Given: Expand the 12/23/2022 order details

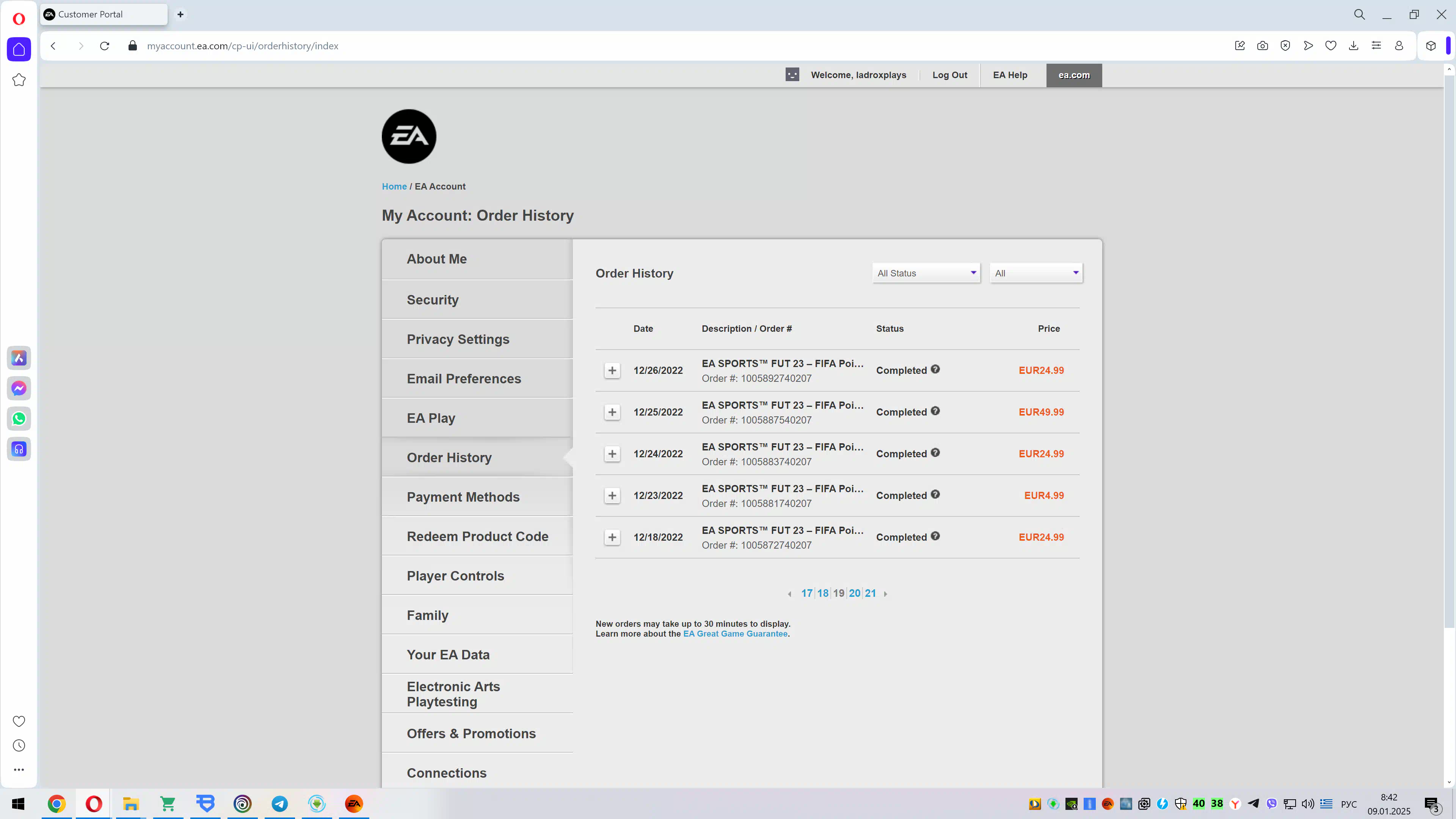Looking at the screenshot, I should point(612,496).
